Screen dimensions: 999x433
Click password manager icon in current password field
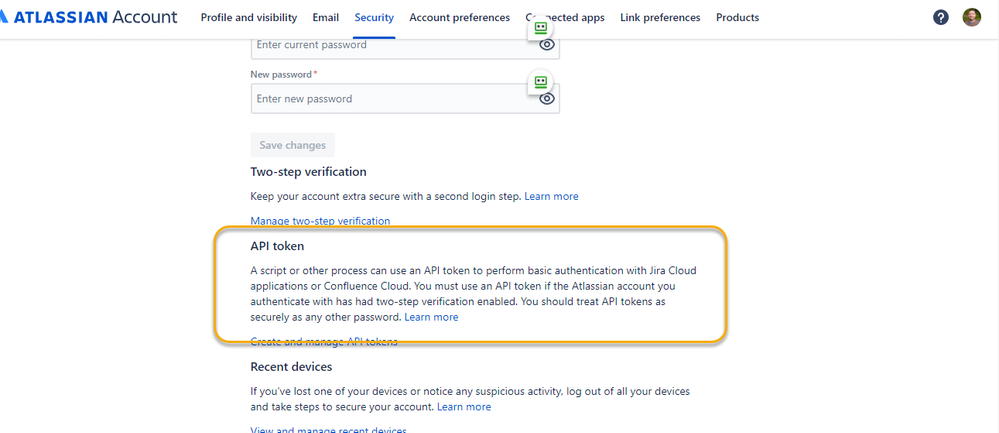(540, 28)
